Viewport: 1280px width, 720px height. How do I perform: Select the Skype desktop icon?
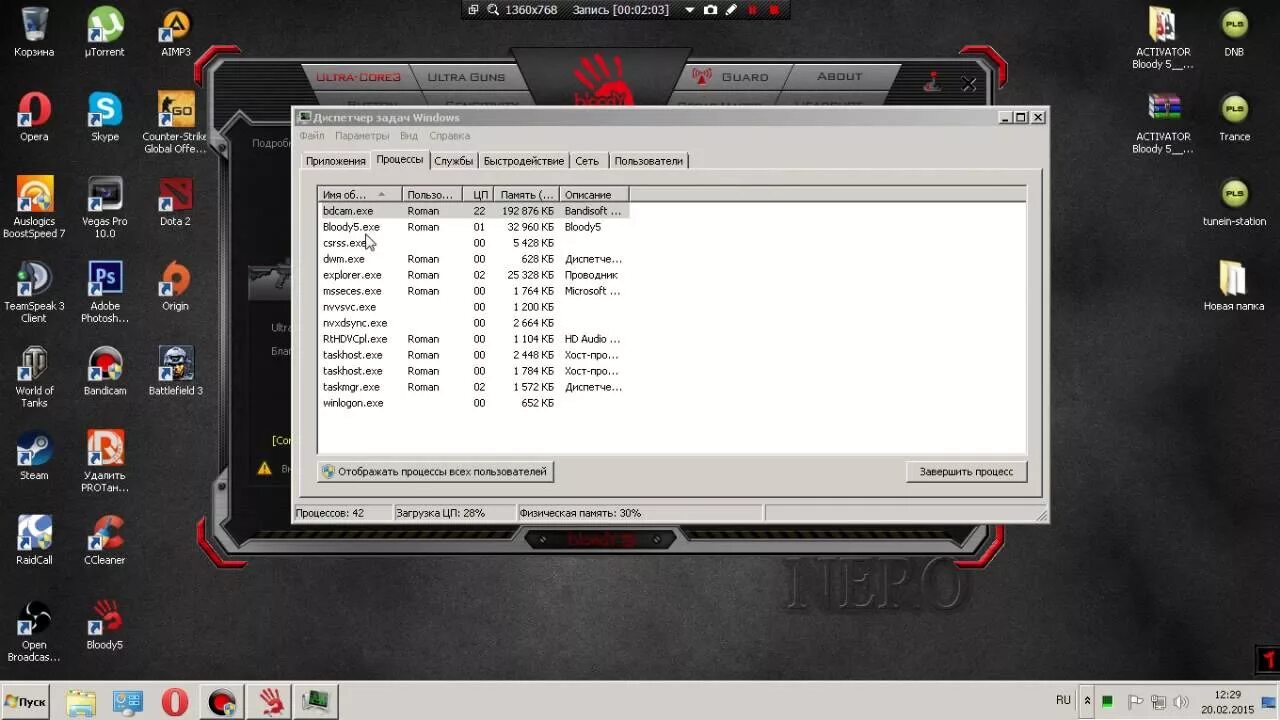click(x=105, y=116)
